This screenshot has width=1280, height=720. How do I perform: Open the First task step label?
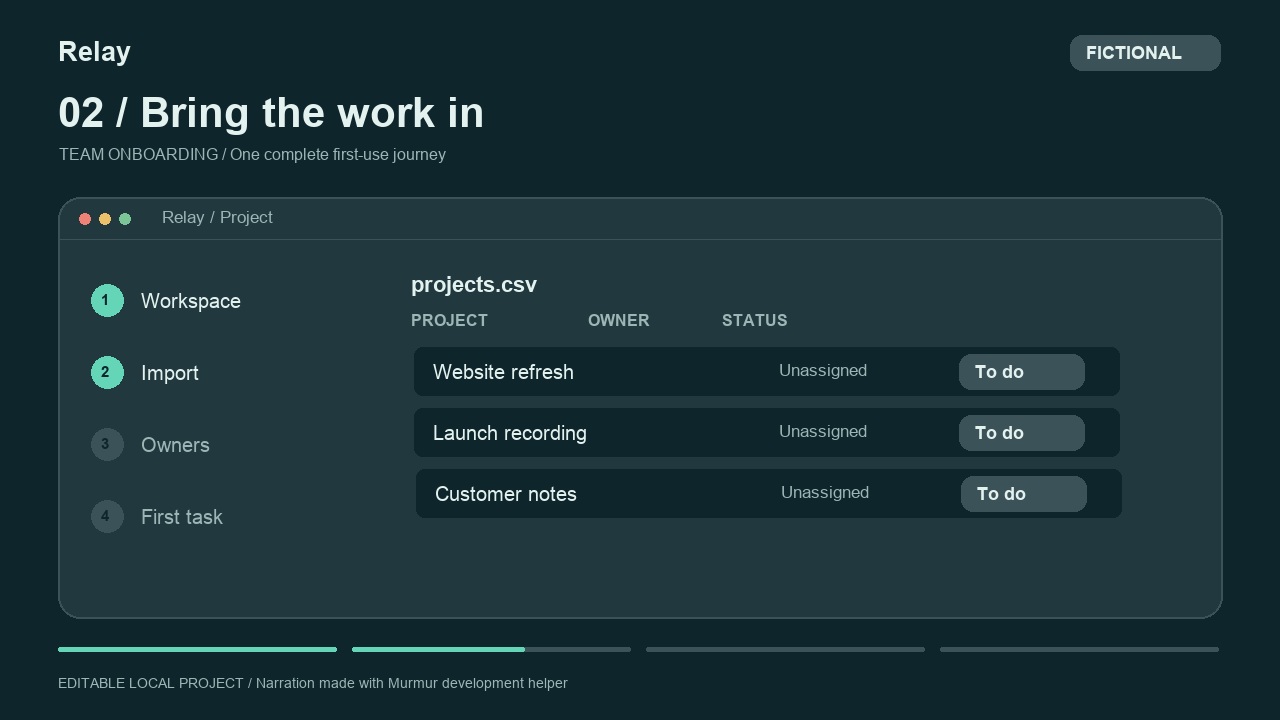coord(182,517)
